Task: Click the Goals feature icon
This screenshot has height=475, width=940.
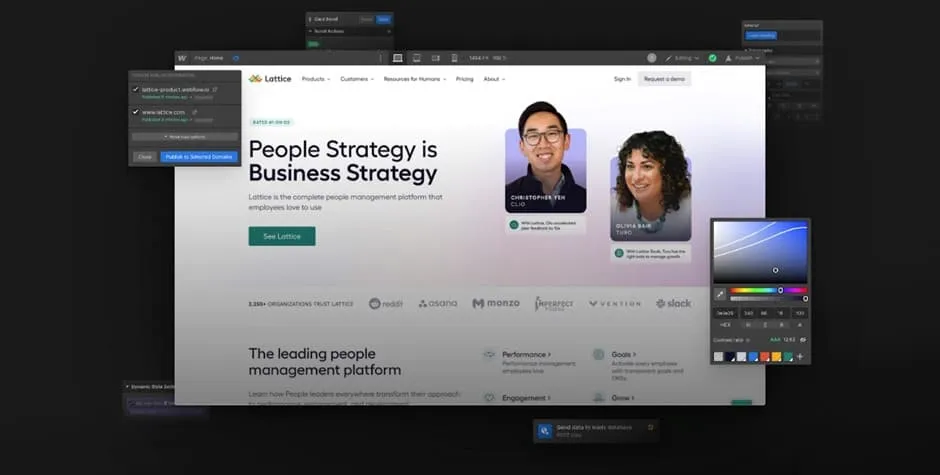Action: click(598, 354)
